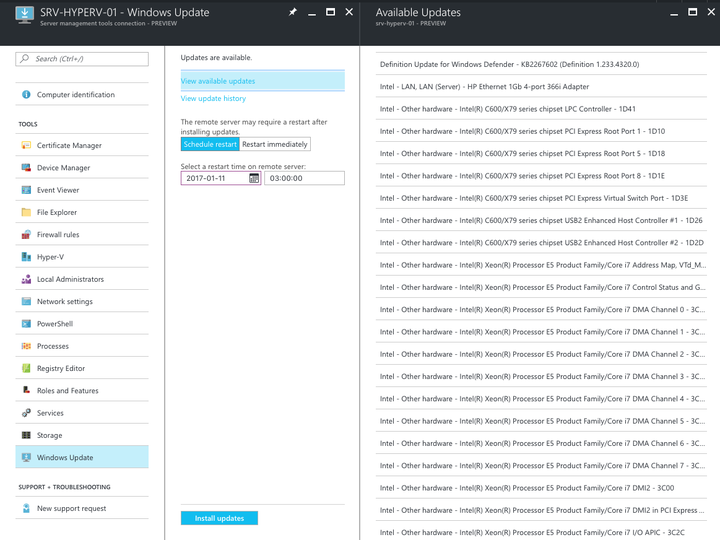Select PCI Express Root Port 8 - 1D1E update
Screen dimensions: 720x540
pyautogui.click(x=541, y=176)
